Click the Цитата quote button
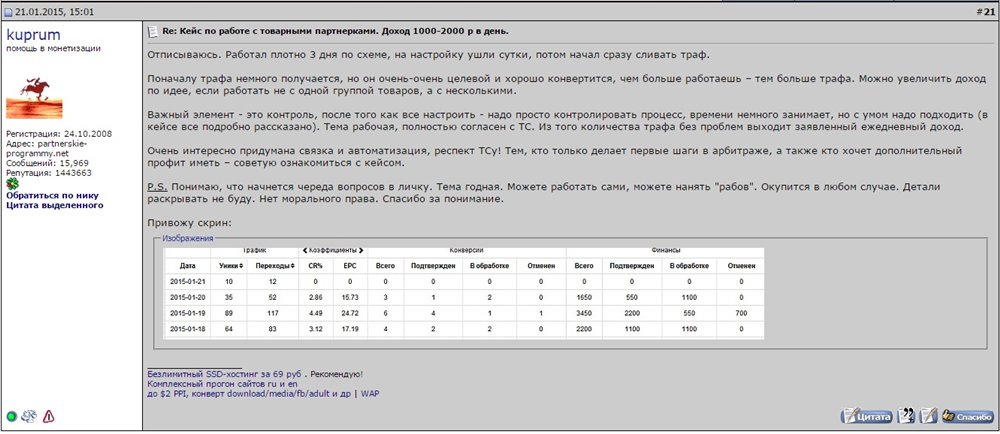The image size is (1000, 434). coord(867,417)
